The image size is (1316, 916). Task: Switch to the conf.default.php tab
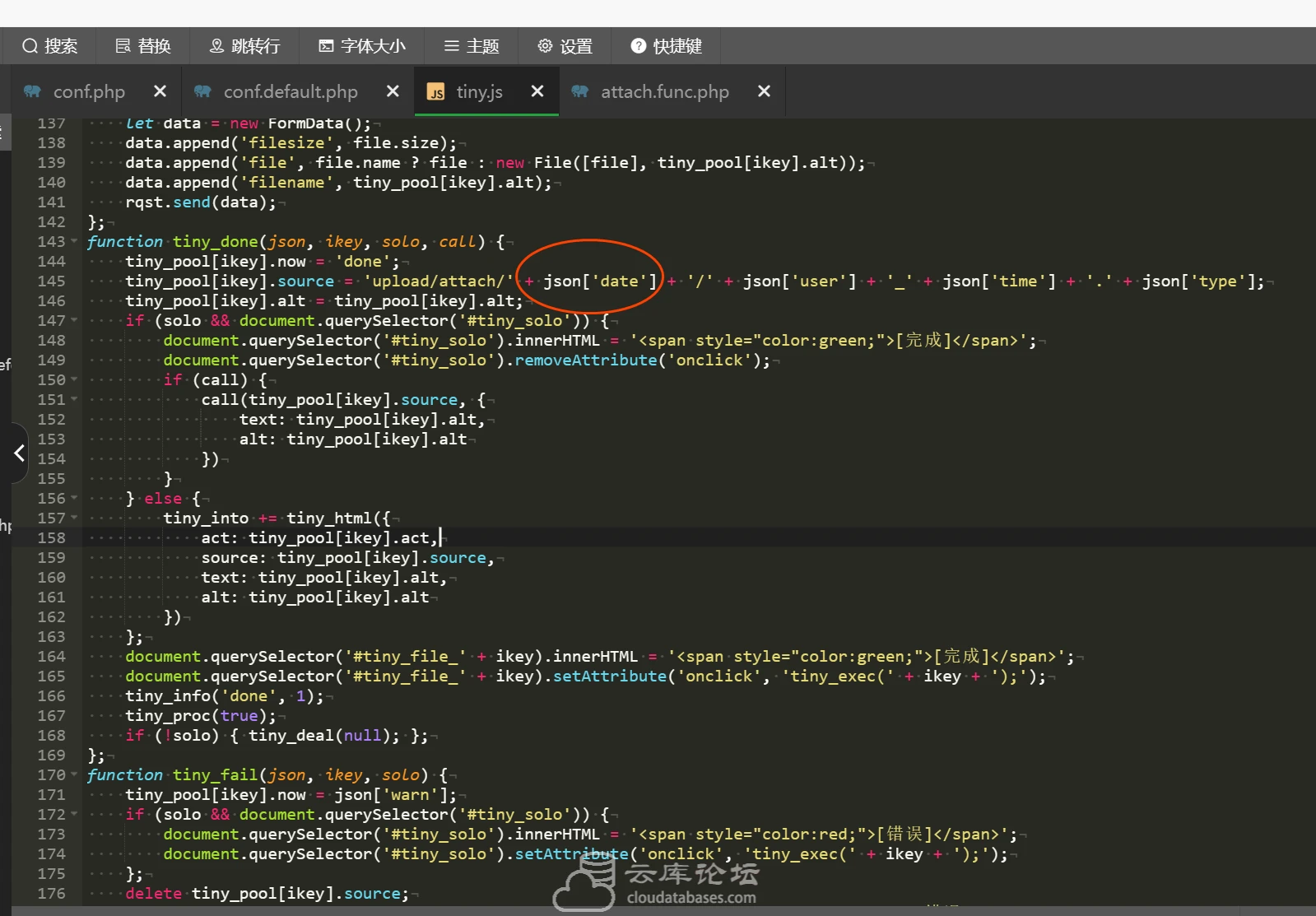coord(290,91)
